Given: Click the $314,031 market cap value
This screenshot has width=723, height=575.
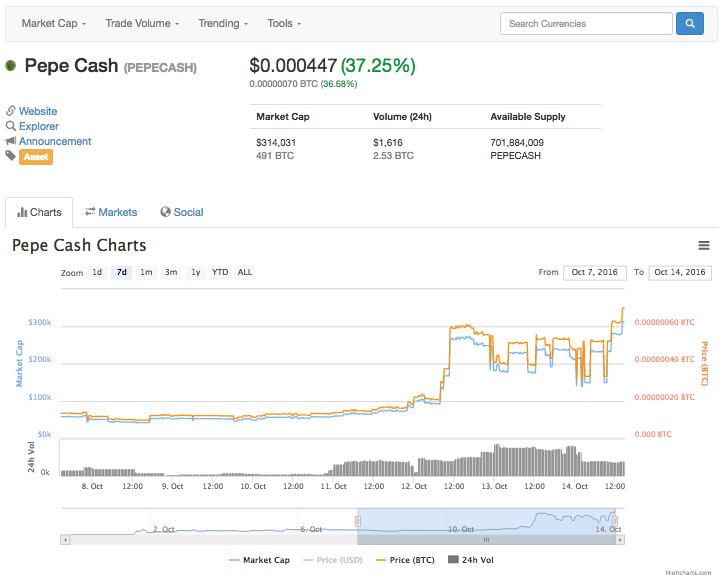Looking at the screenshot, I should [276, 142].
